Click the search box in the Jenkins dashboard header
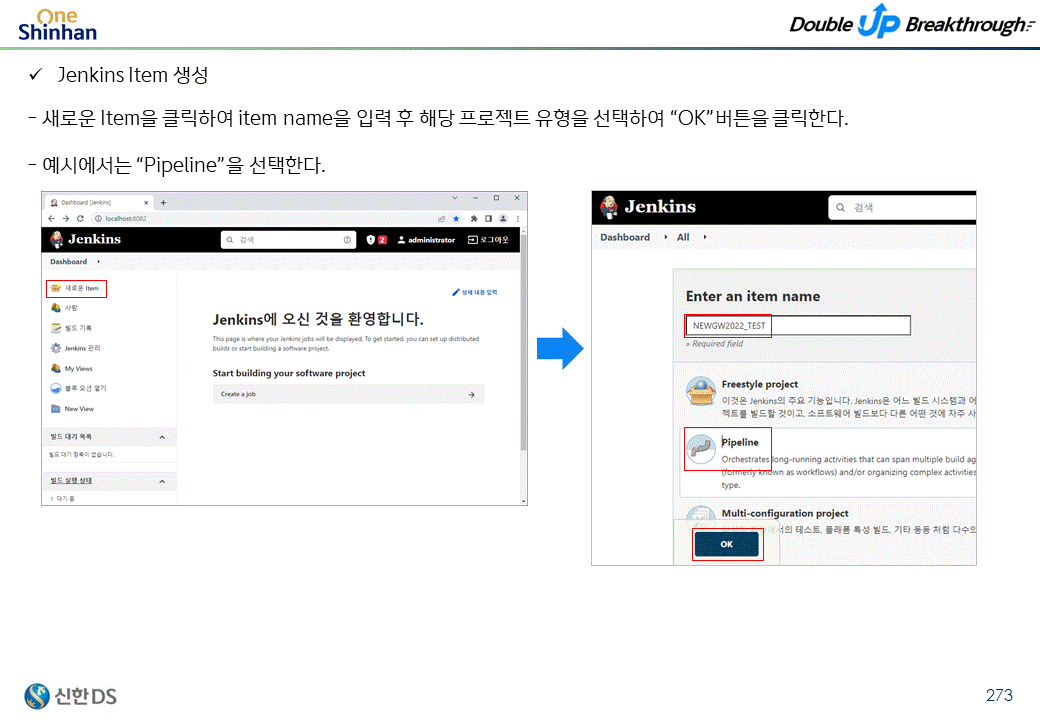This screenshot has height=720, width=1040. (x=289, y=240)
